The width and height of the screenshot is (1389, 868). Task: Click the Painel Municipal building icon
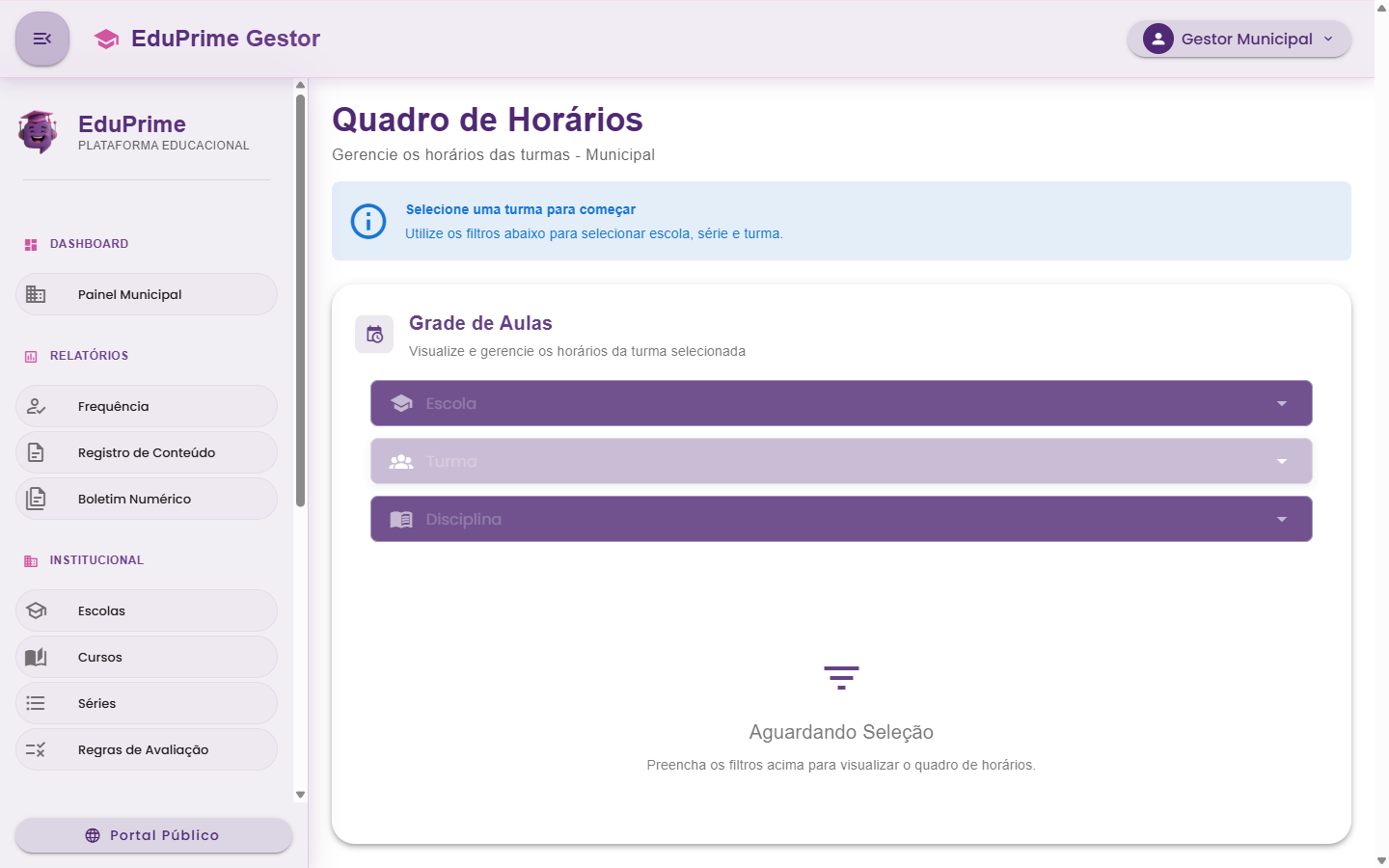pyautogui.click(x=37, y=294)
